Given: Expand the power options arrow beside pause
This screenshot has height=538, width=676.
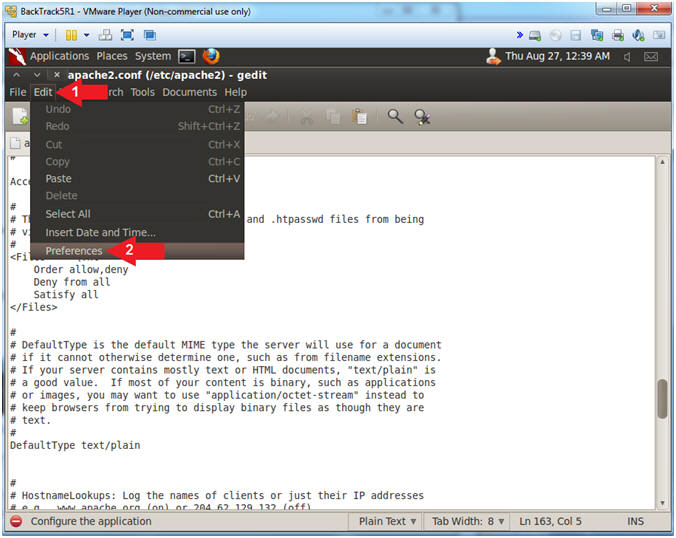Looking at the screenshot, I should (87, 35).
